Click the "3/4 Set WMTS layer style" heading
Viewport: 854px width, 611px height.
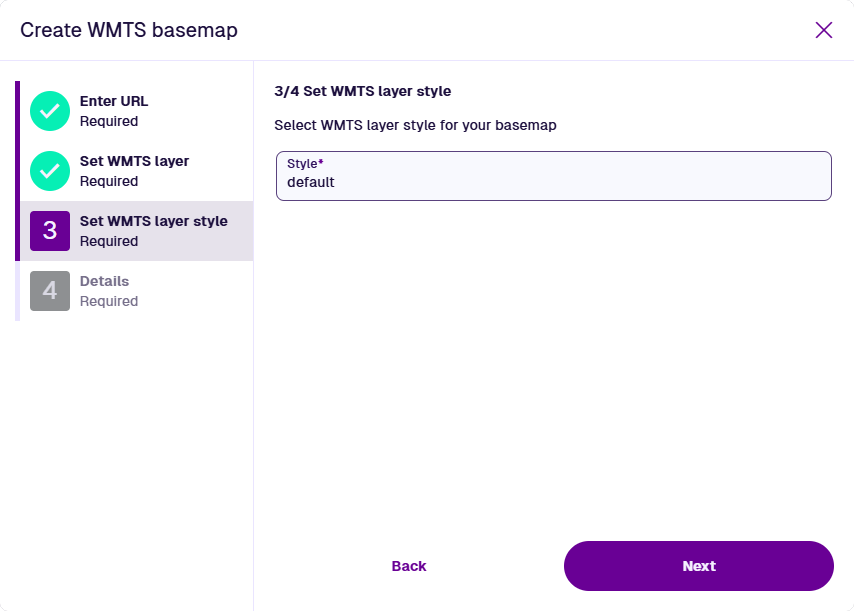(362, 91)
